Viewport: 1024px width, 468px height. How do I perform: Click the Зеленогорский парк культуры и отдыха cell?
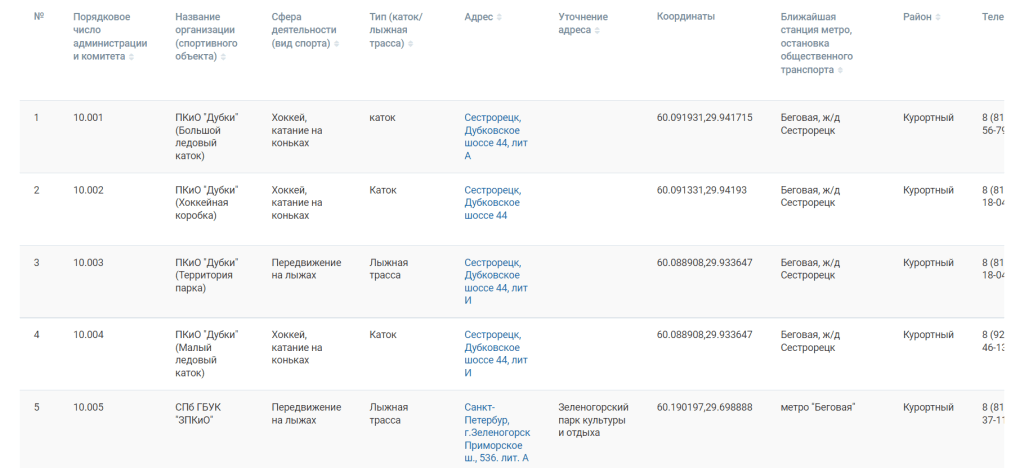(x=593, y=420)
